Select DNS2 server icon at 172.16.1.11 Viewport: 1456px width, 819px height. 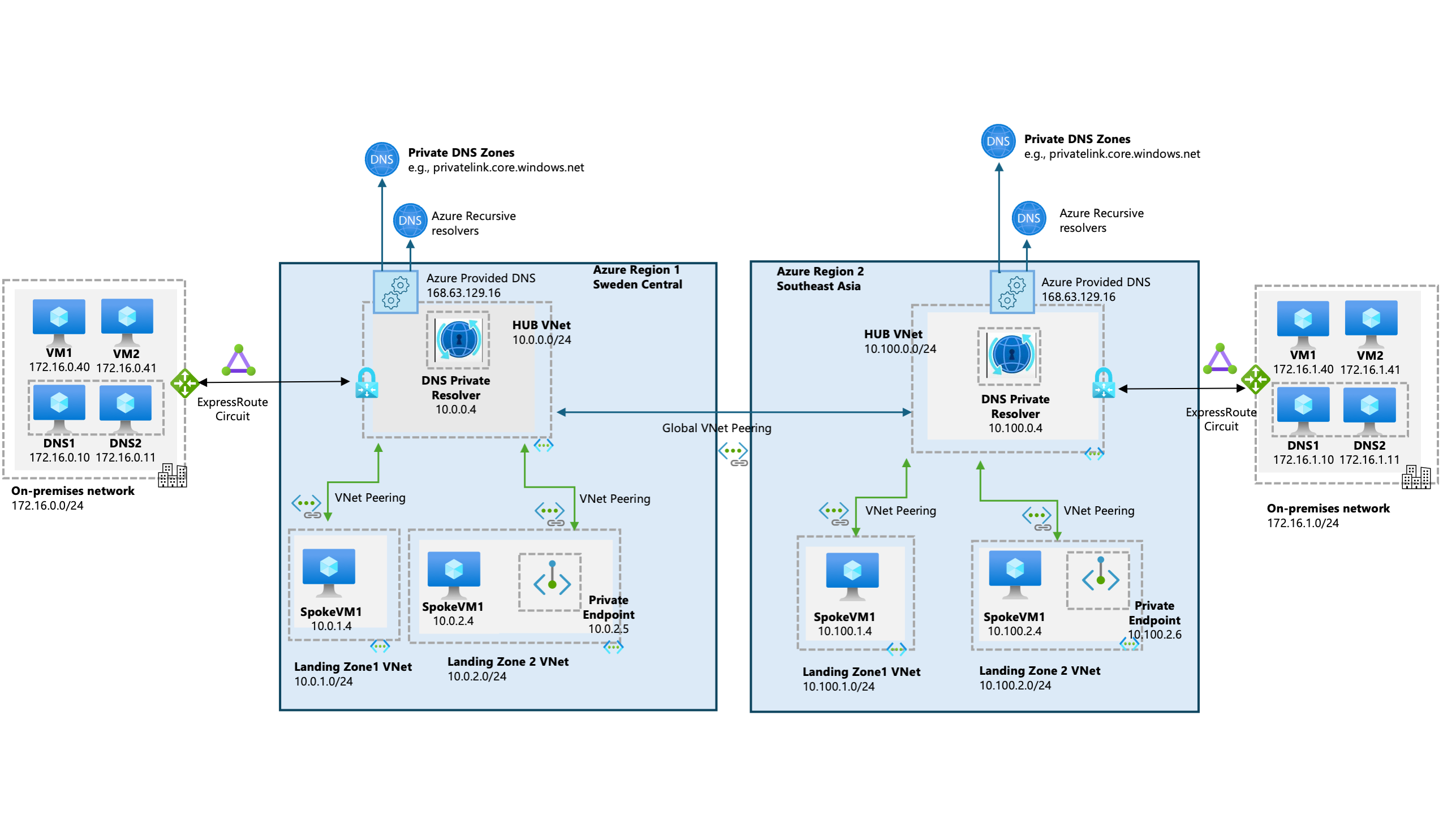(1369, 411)
